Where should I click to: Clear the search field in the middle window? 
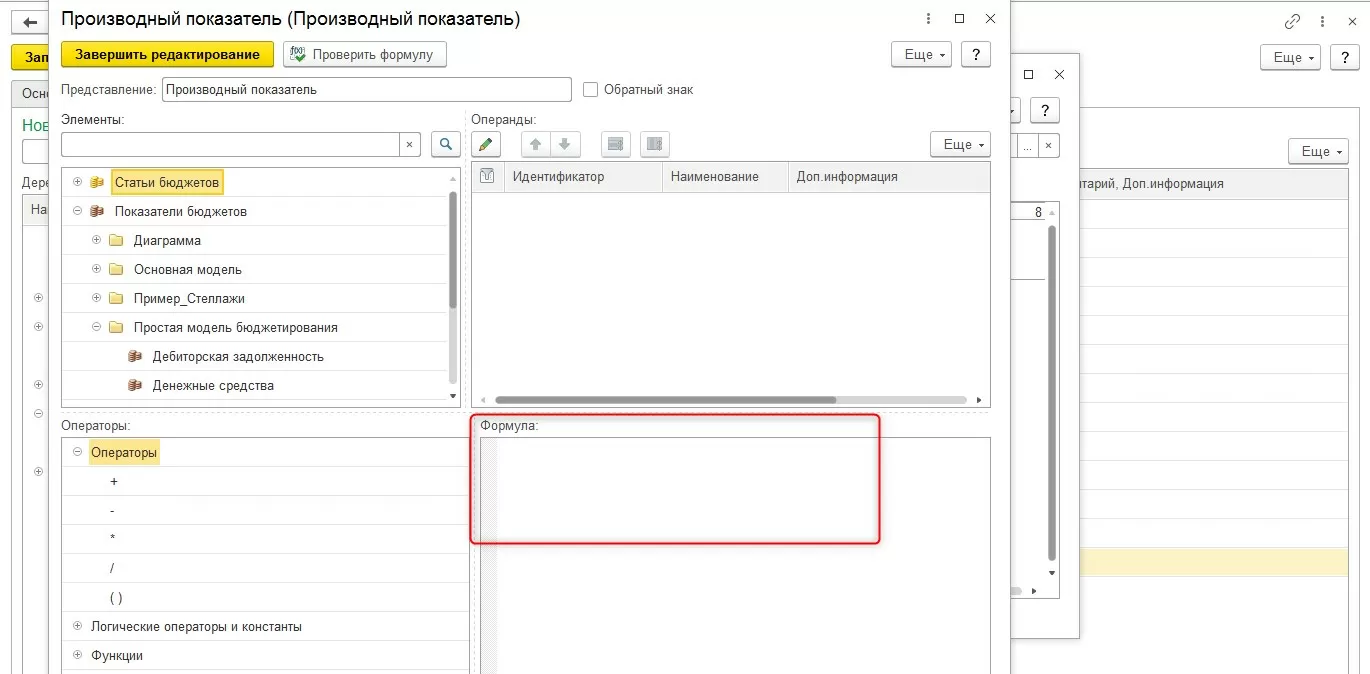(1049, 146)
